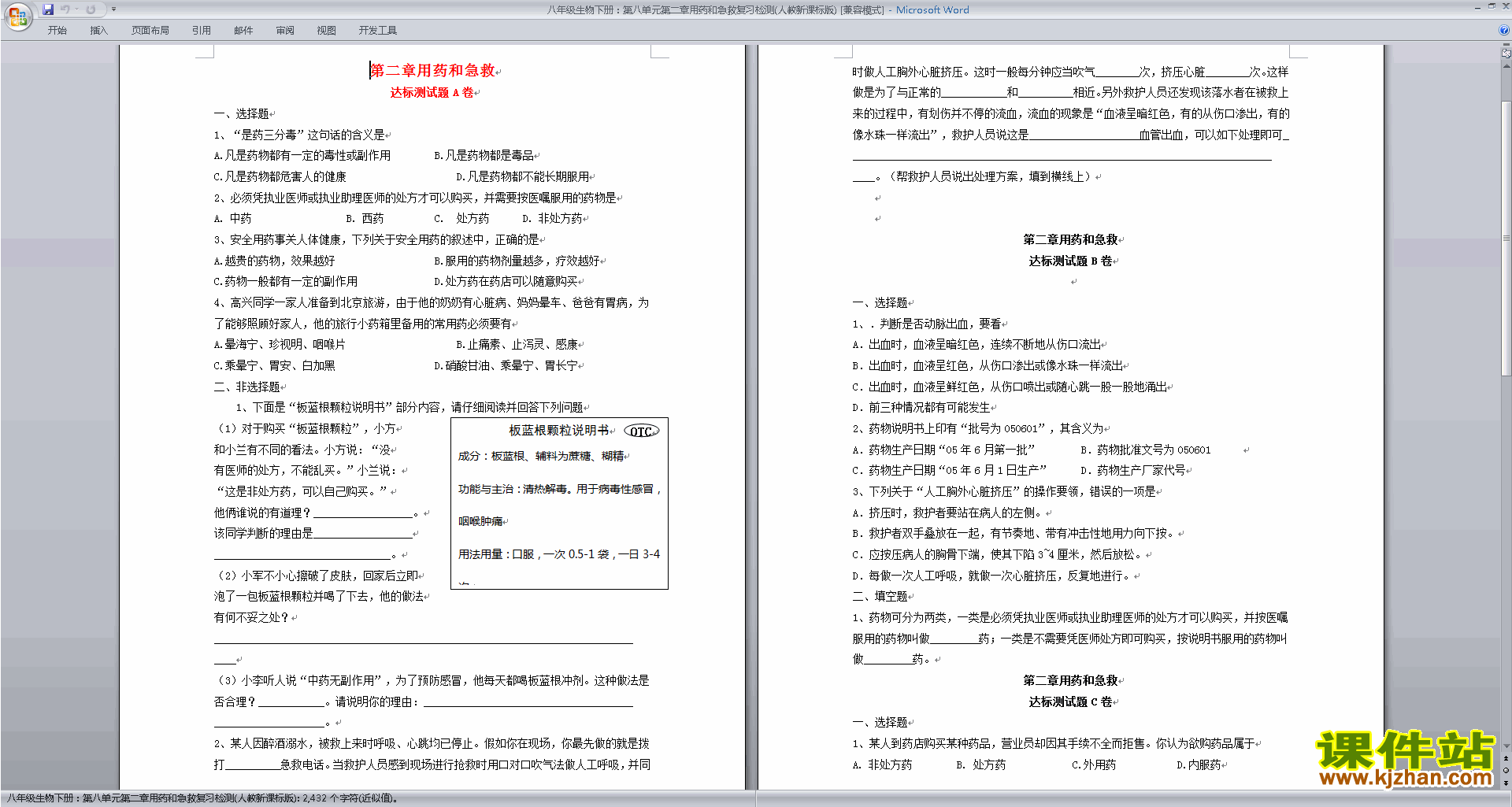Redo the last action
Screen dimensions: 1512x807
click(x=91, y=9)
